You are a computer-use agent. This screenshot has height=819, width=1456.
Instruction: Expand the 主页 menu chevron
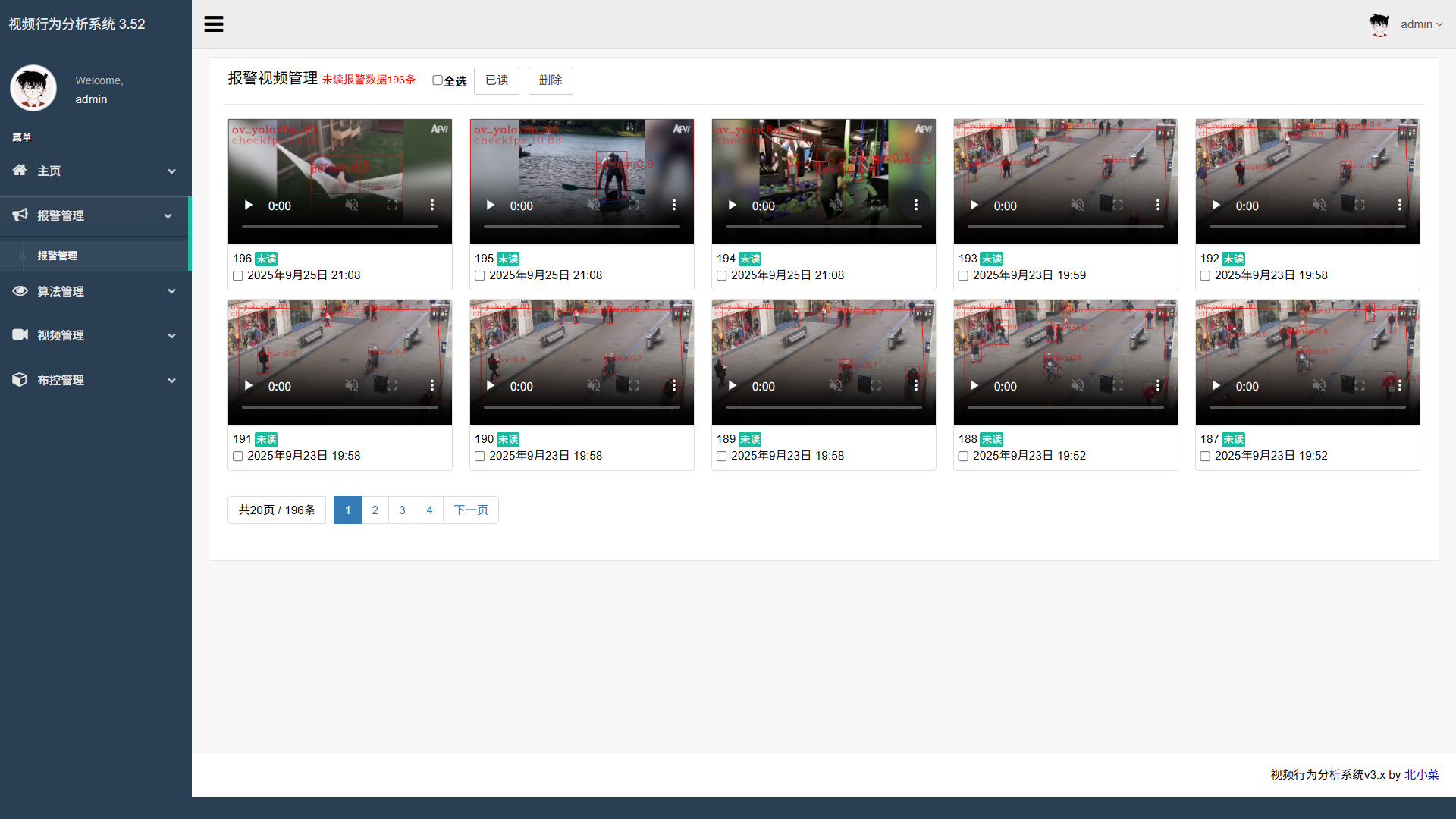(x=171, y=171)
